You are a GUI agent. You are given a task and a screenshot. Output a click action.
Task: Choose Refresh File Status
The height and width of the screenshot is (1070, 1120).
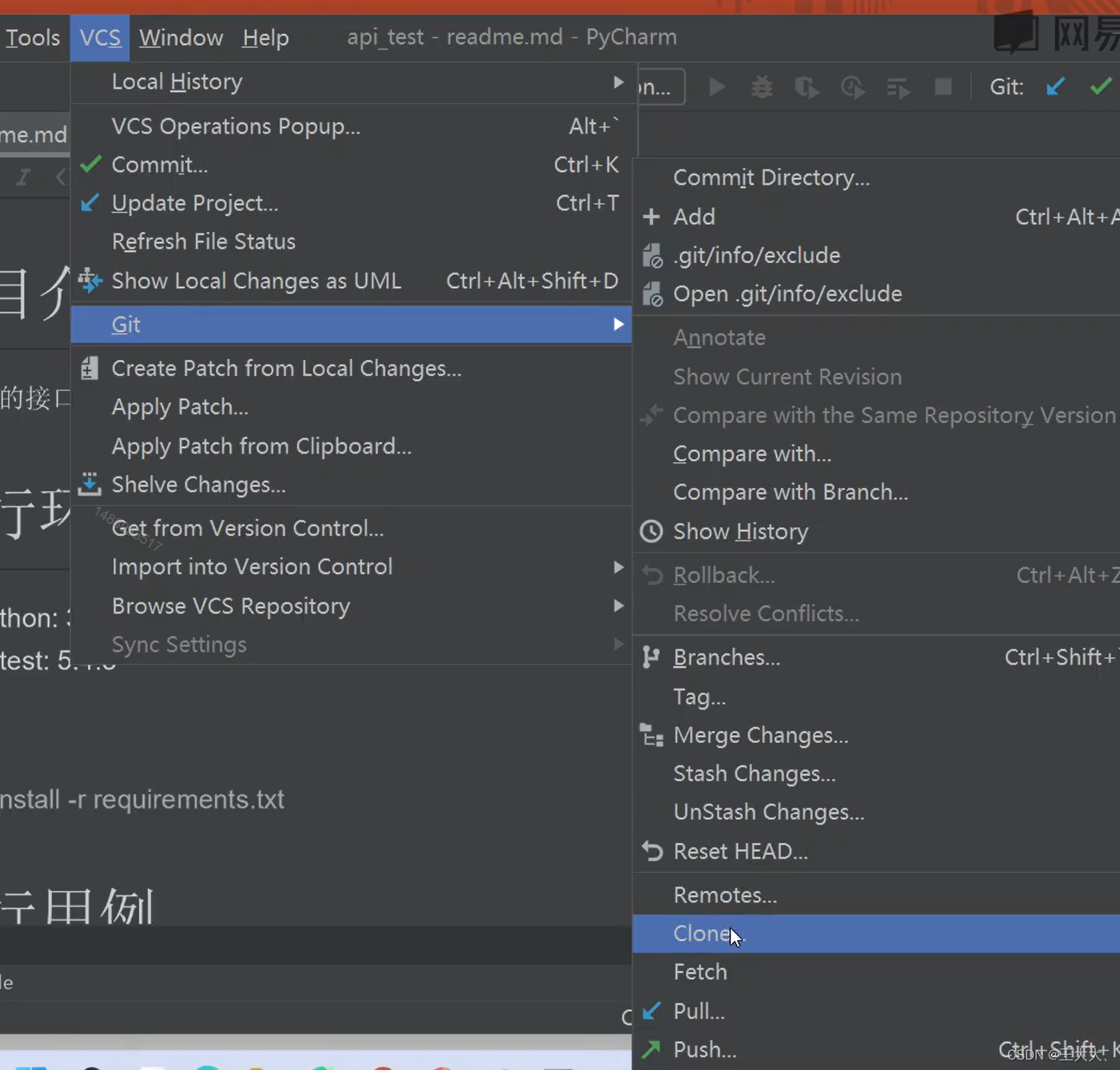point(352,242)
